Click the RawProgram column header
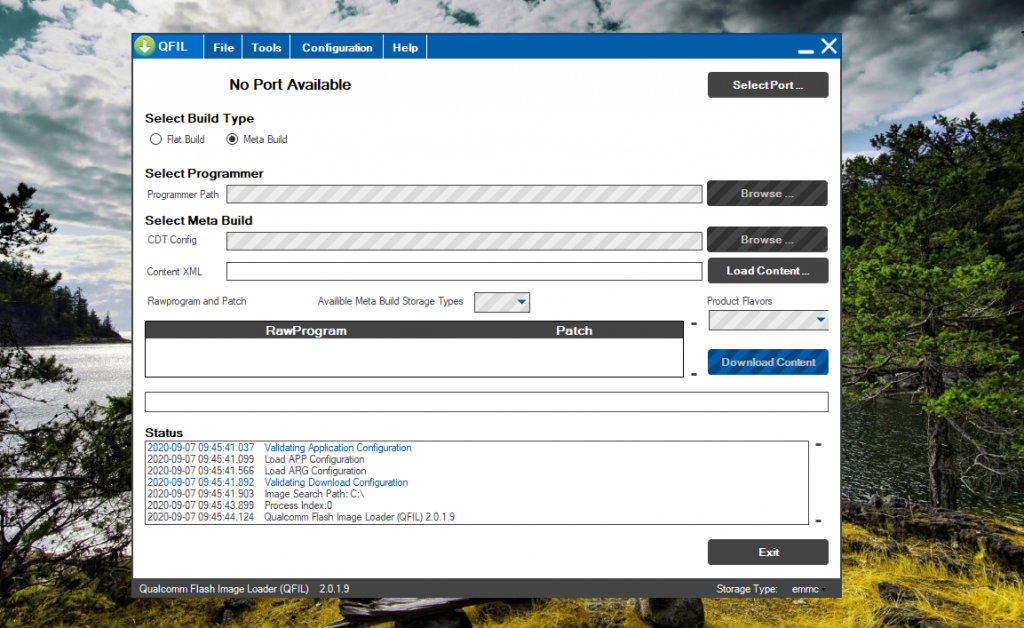 coord(306,330)
